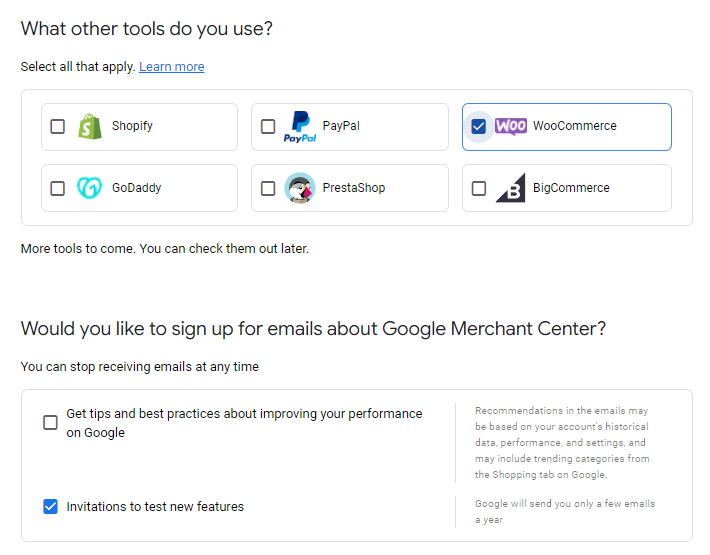Disable Invitations to test new features checkbox
This screenshot has height=555, width=710.
50,506
